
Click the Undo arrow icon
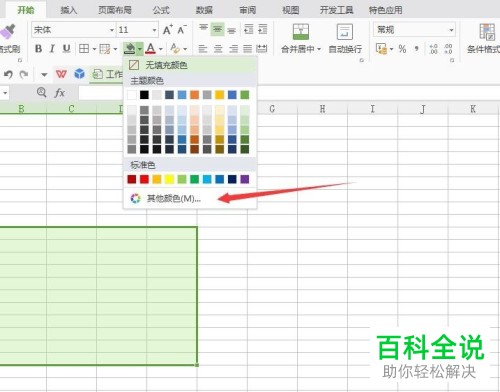coord(8,74)
